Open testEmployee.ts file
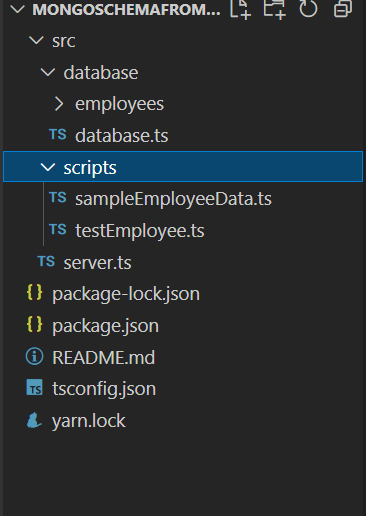This screenshot has height=521, width=368. point(140,231)
